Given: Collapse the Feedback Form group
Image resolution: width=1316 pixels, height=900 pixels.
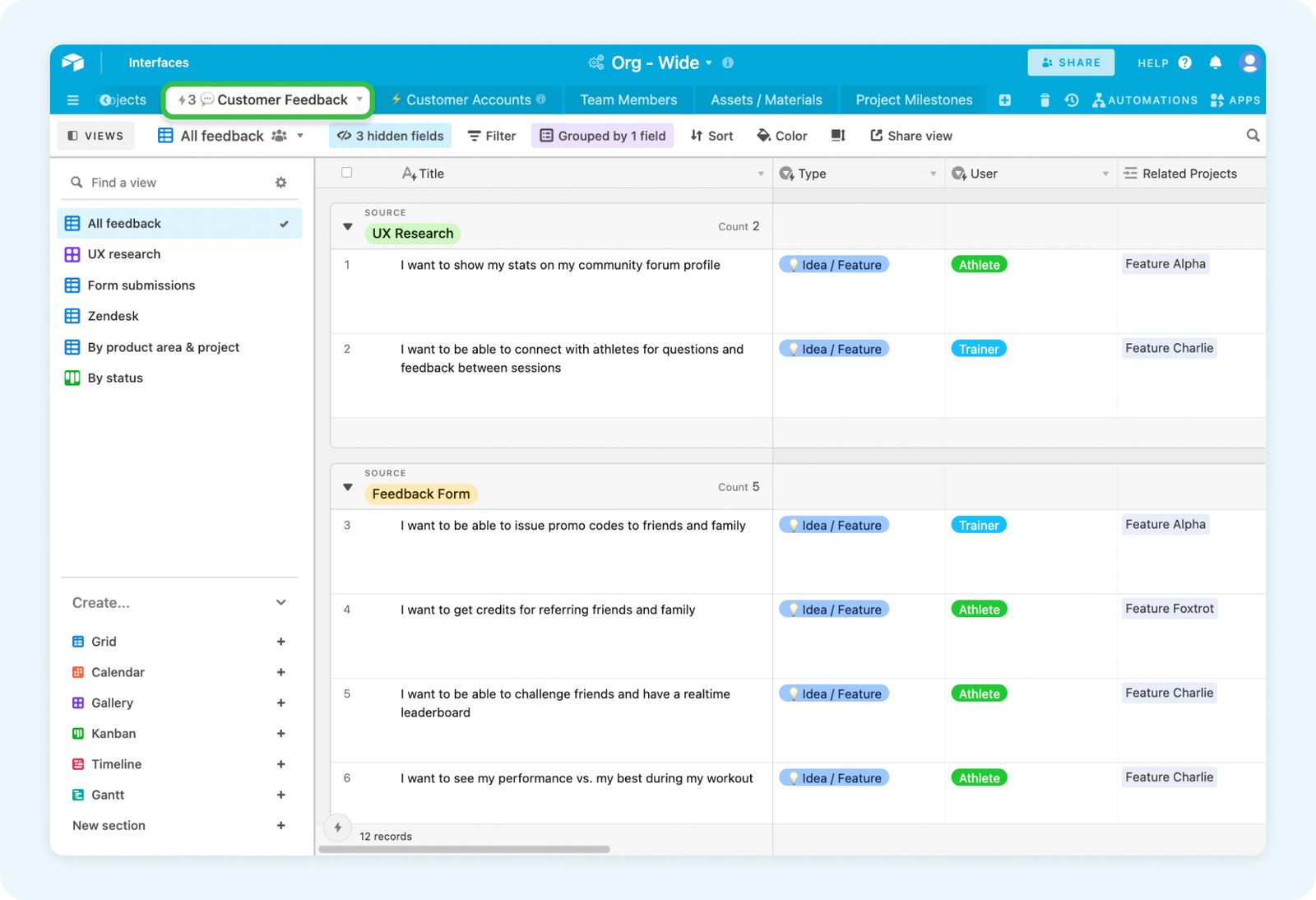Looking at the screenshot, I should coord(348,487).
